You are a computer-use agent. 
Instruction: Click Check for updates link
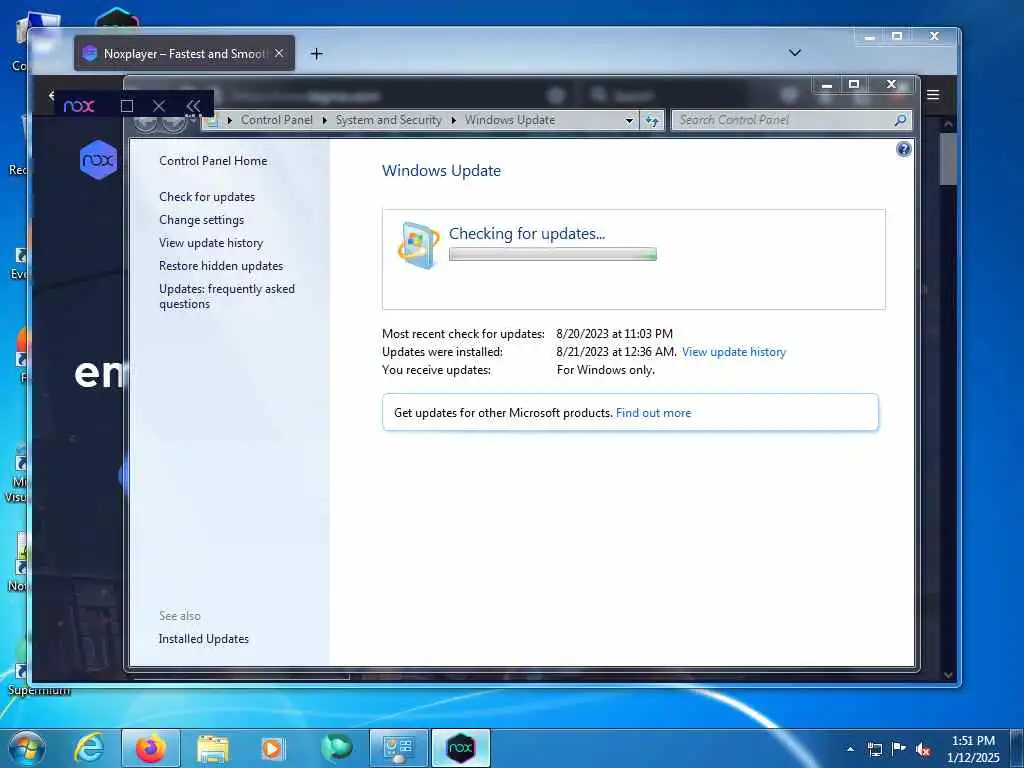tap(207, 197)
